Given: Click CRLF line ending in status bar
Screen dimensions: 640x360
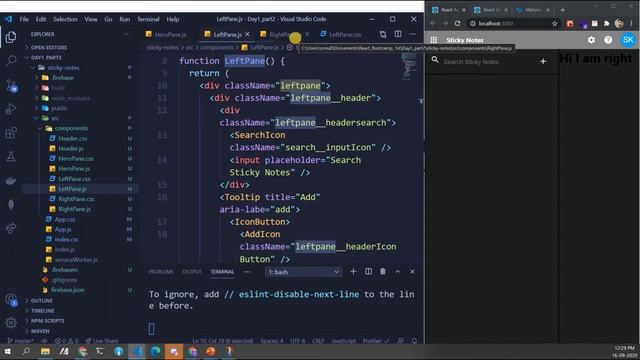Looking at the screenshot, I should pos(318,341).
